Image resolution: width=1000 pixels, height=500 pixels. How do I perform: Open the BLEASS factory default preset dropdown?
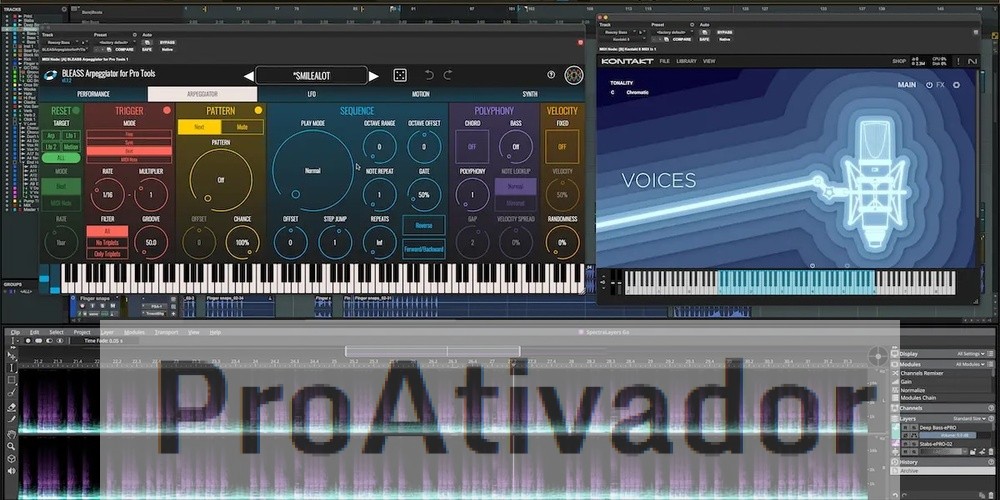114,42
